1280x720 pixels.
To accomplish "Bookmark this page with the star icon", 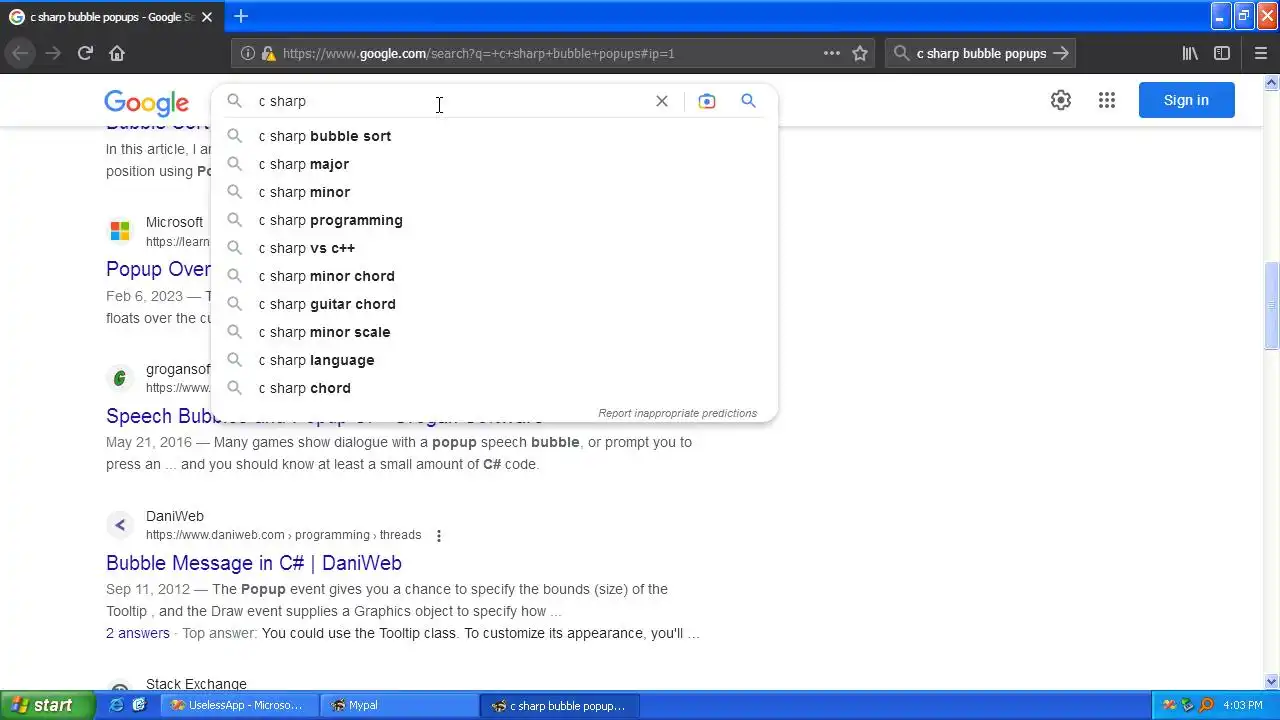I will click(x=860, y=53).
